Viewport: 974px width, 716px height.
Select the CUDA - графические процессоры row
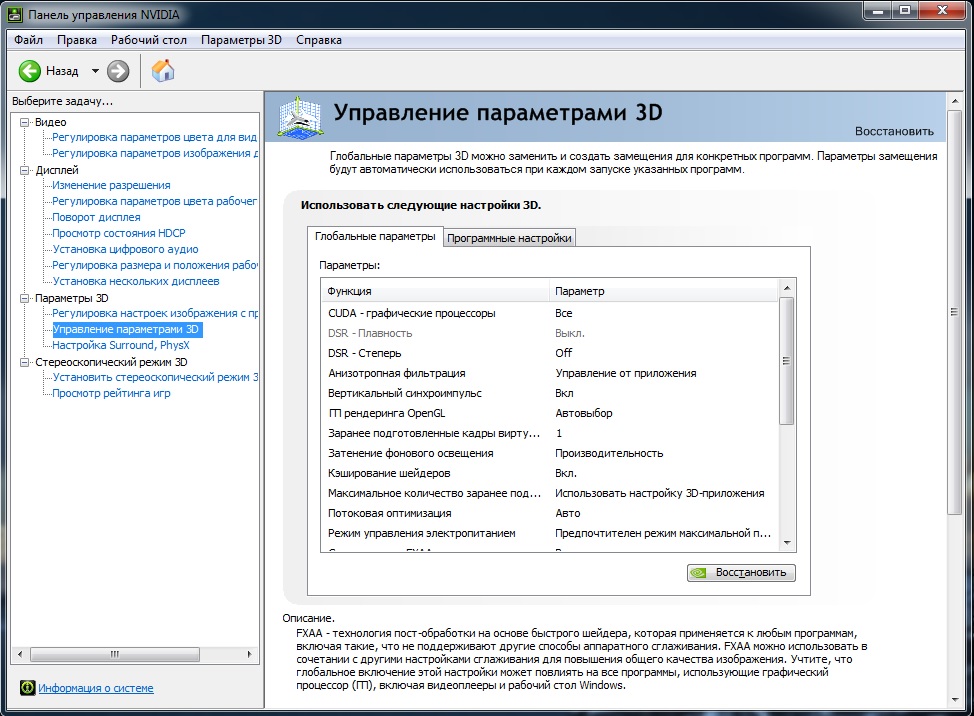click(549, 313)
